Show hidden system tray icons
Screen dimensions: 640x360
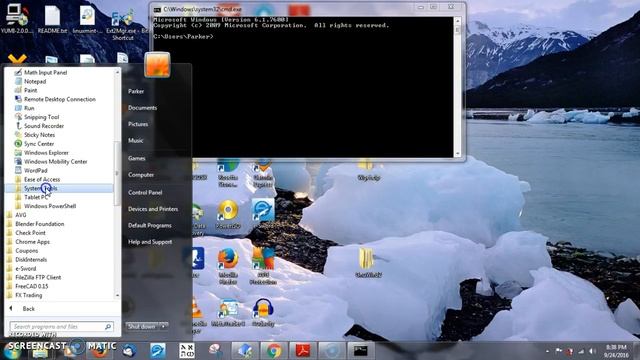[547, 351]
